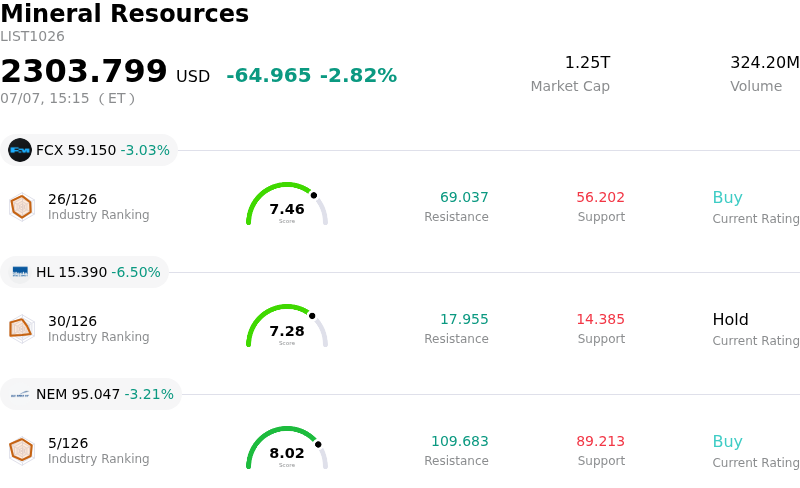Open HL industry ranking radar icon
Viewport: 800px width, 488px height.
coord(22,329)
